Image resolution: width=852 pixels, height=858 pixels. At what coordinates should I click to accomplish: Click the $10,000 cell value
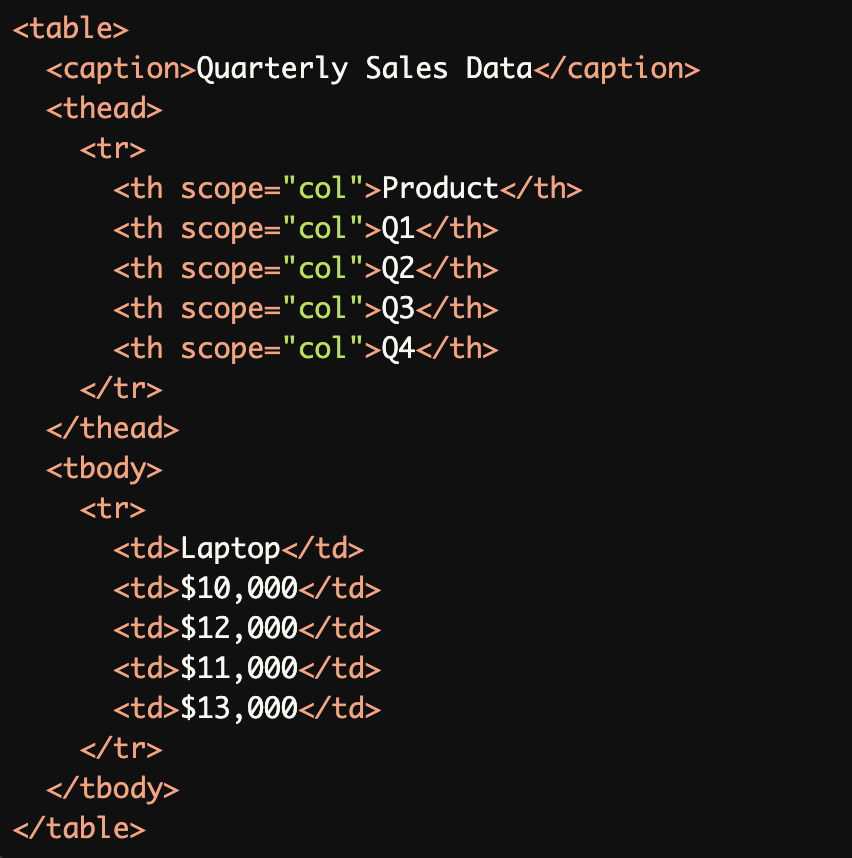239,588
